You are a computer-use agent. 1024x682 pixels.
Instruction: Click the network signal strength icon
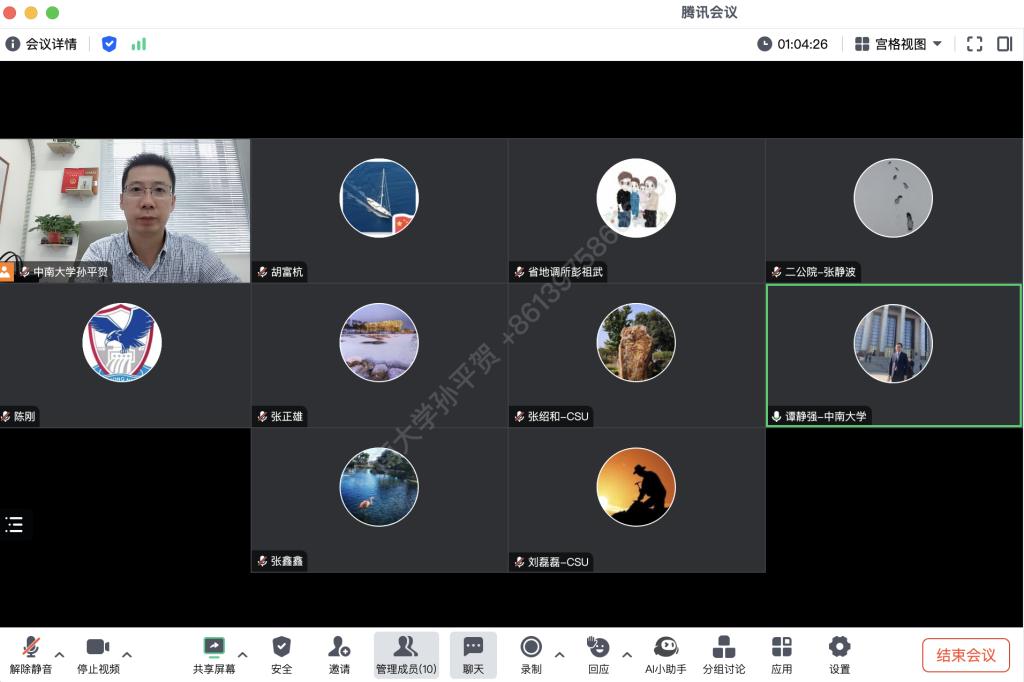[139, 44]
